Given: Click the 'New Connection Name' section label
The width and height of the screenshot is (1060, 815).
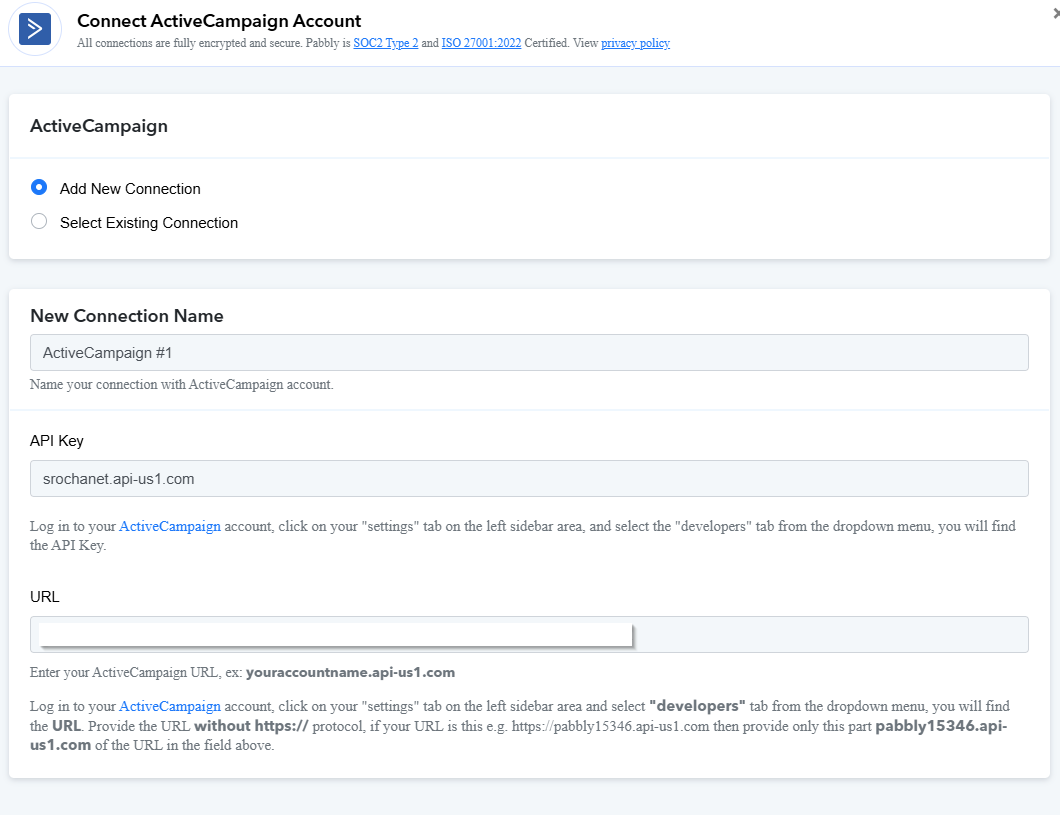Looking at the screenshot, I should (126, 316).
